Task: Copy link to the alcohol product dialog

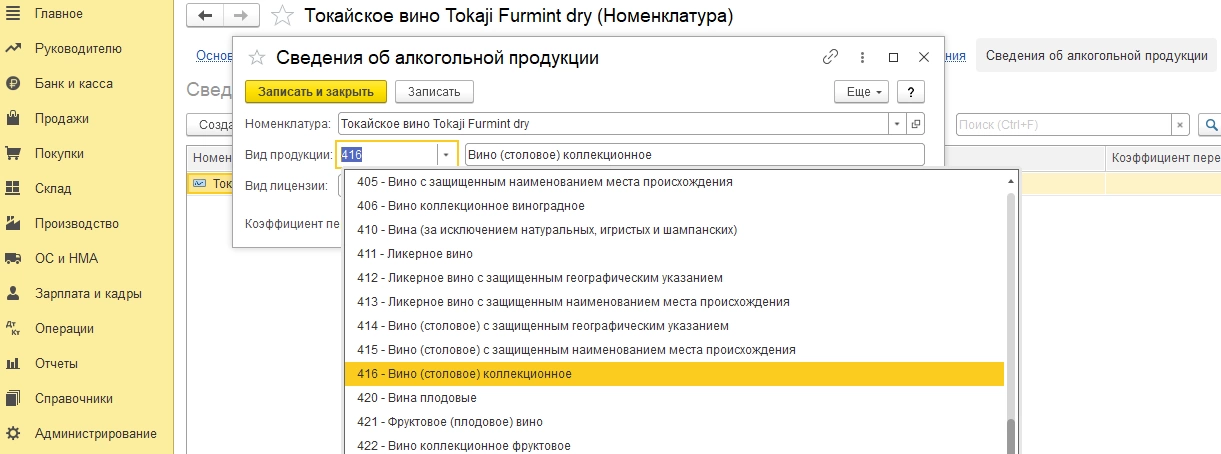Action: (830, 57)
